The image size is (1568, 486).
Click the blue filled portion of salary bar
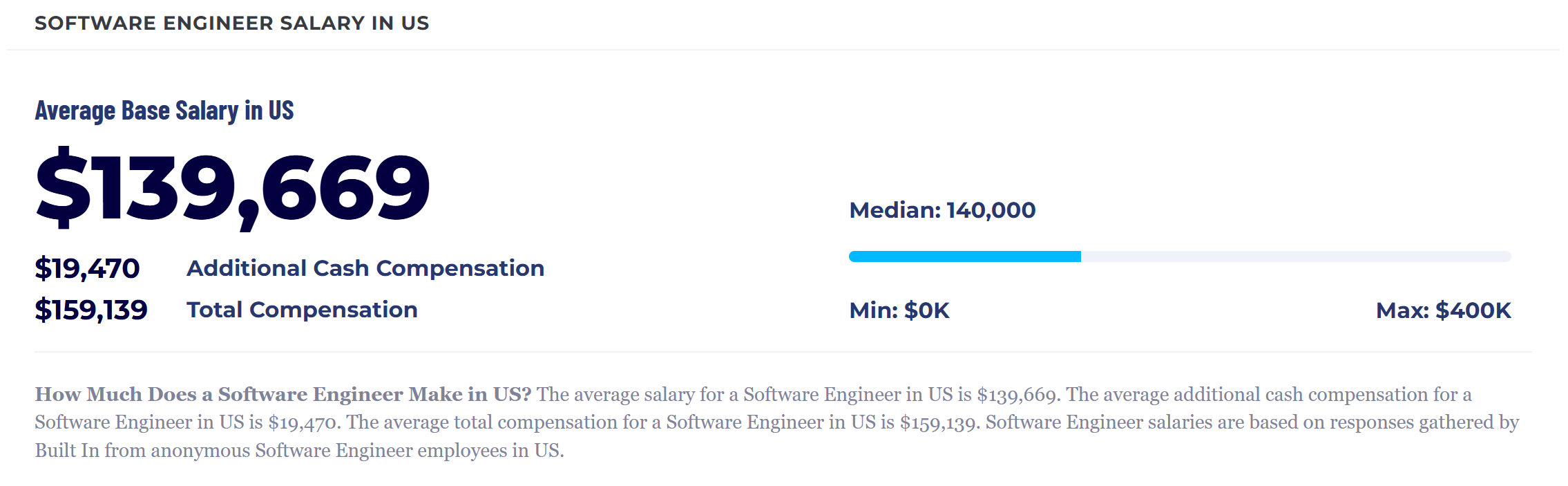[x=964, y=256]
